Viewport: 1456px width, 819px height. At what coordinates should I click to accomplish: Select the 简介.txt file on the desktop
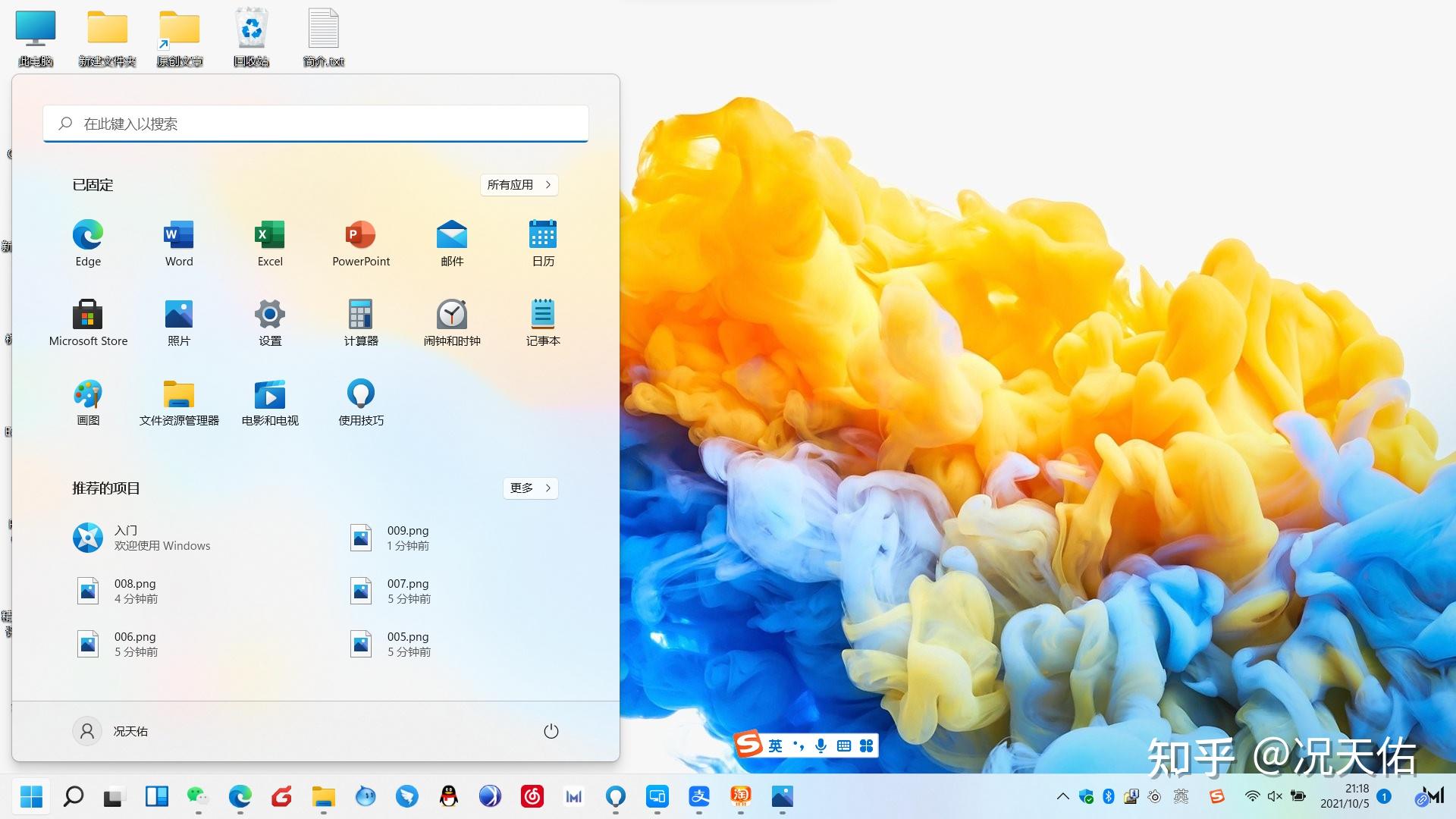coord(324,38)
